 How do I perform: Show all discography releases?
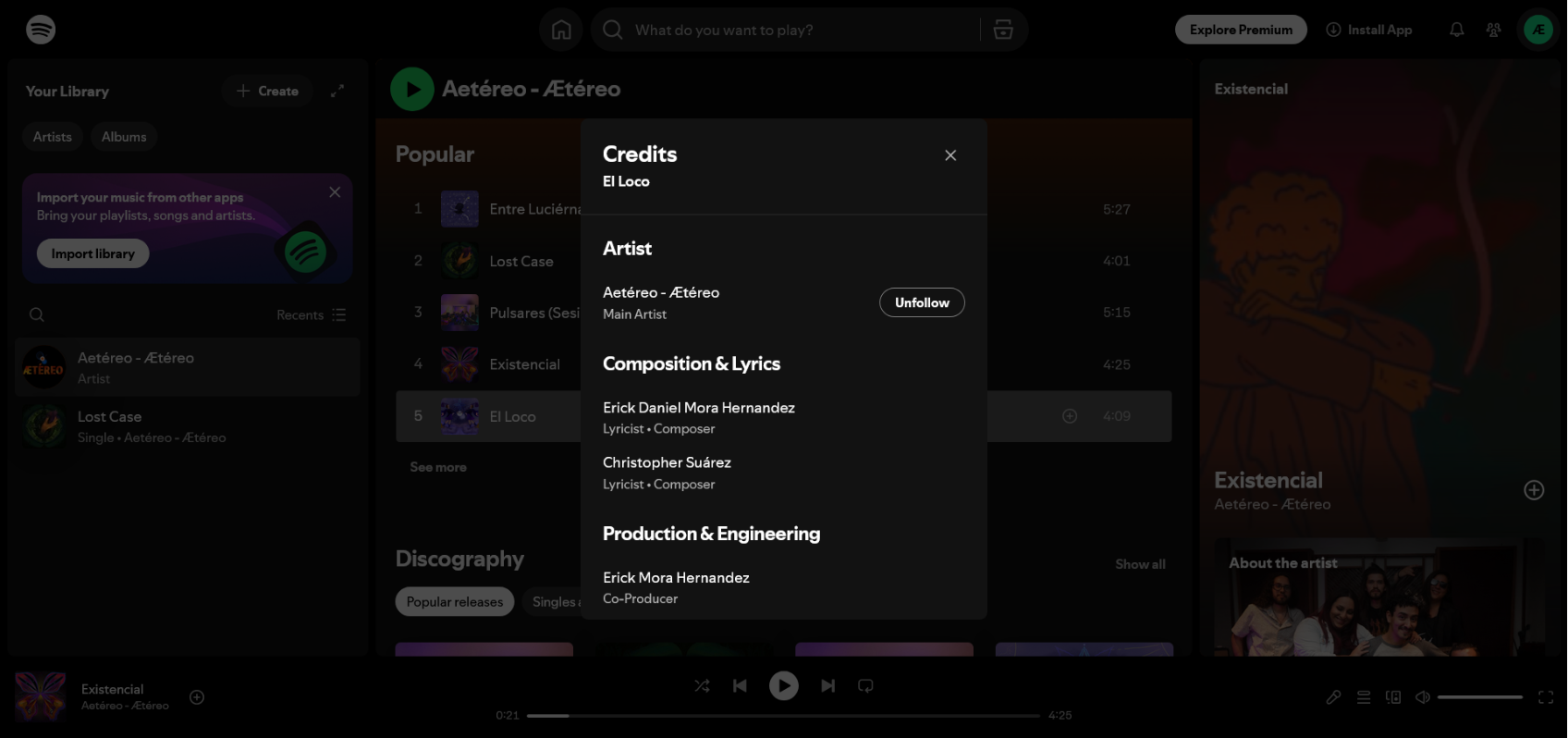pyautogui.click(x=1140, y=564)
